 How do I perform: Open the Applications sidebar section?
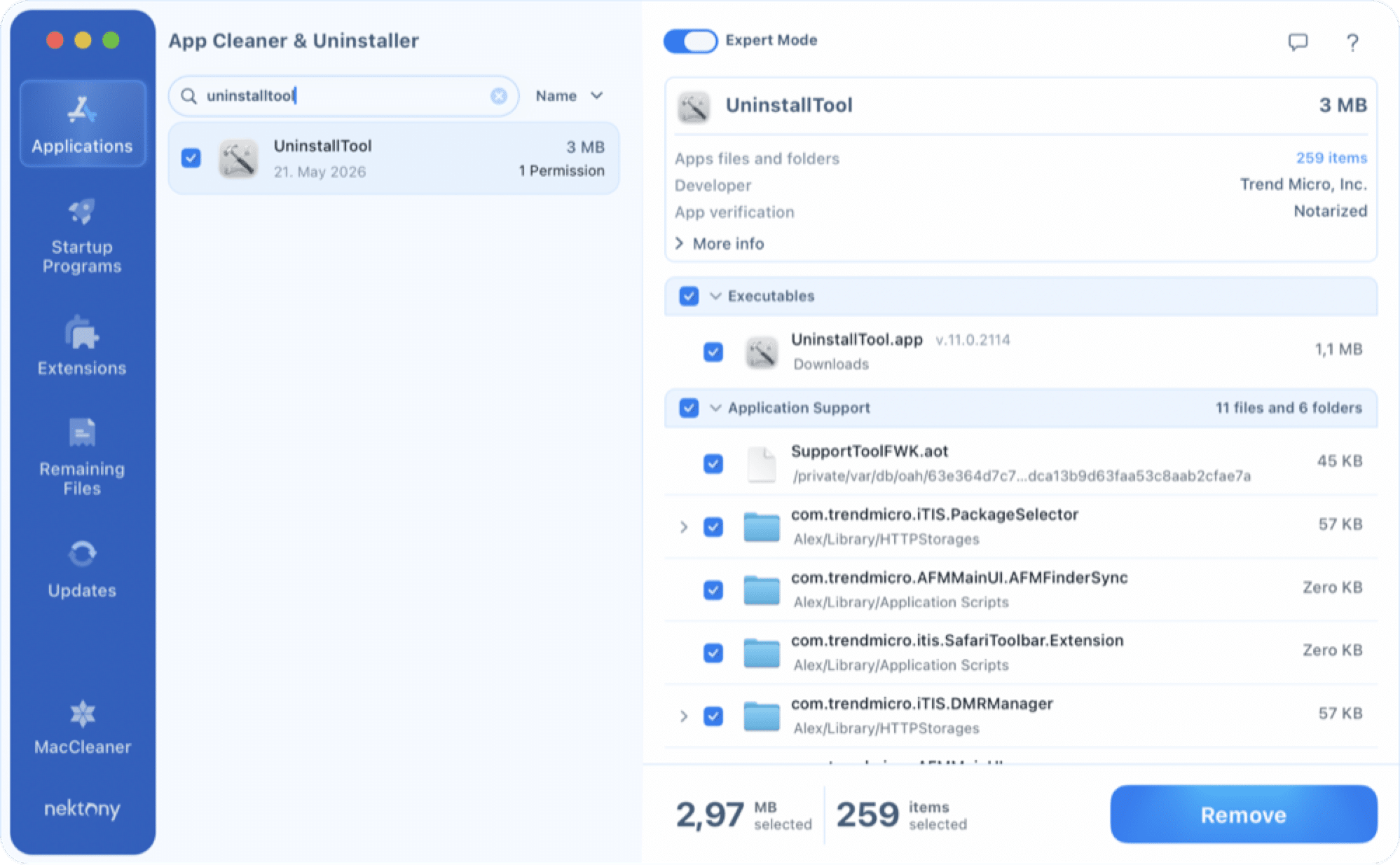[x=83, y=123]
